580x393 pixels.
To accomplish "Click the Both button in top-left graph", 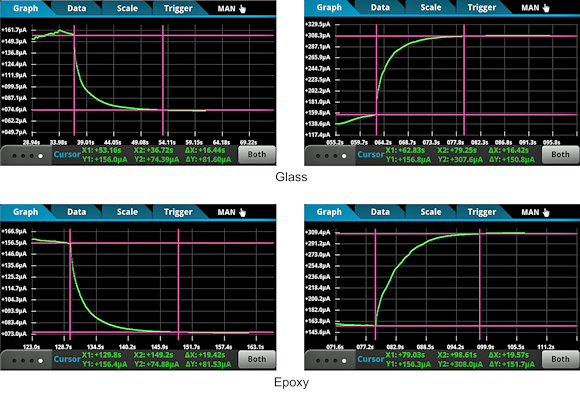I will coord(257,155).
